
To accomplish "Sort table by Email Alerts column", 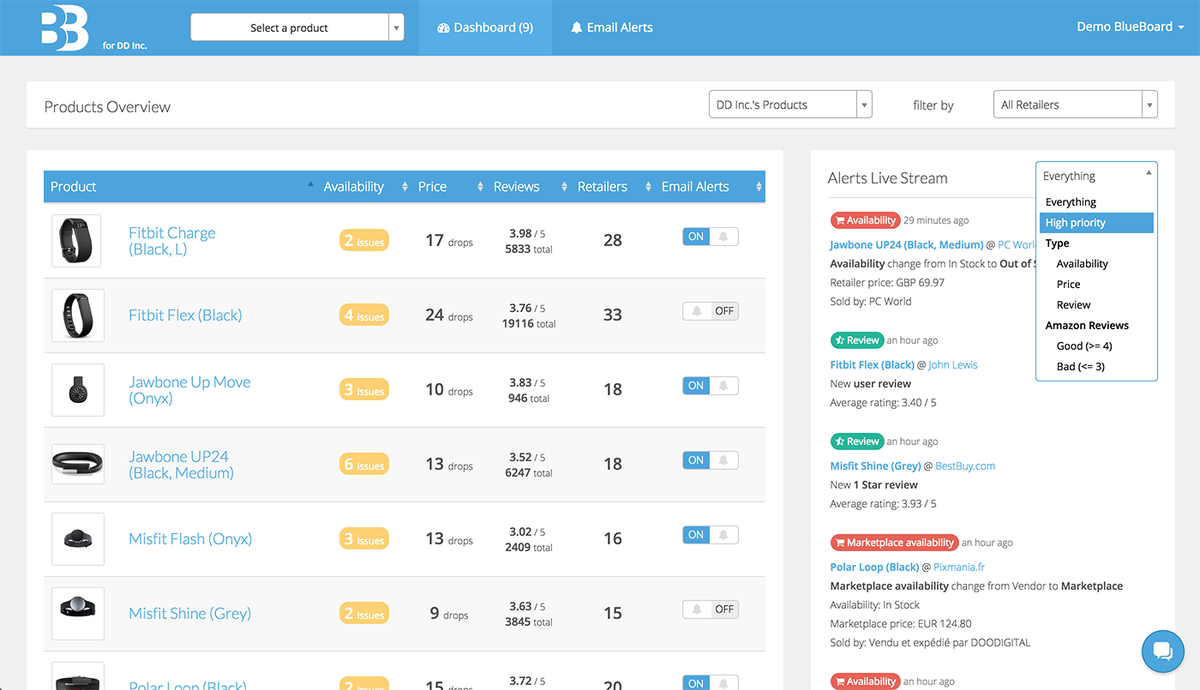I will click(x=709, y=186).
